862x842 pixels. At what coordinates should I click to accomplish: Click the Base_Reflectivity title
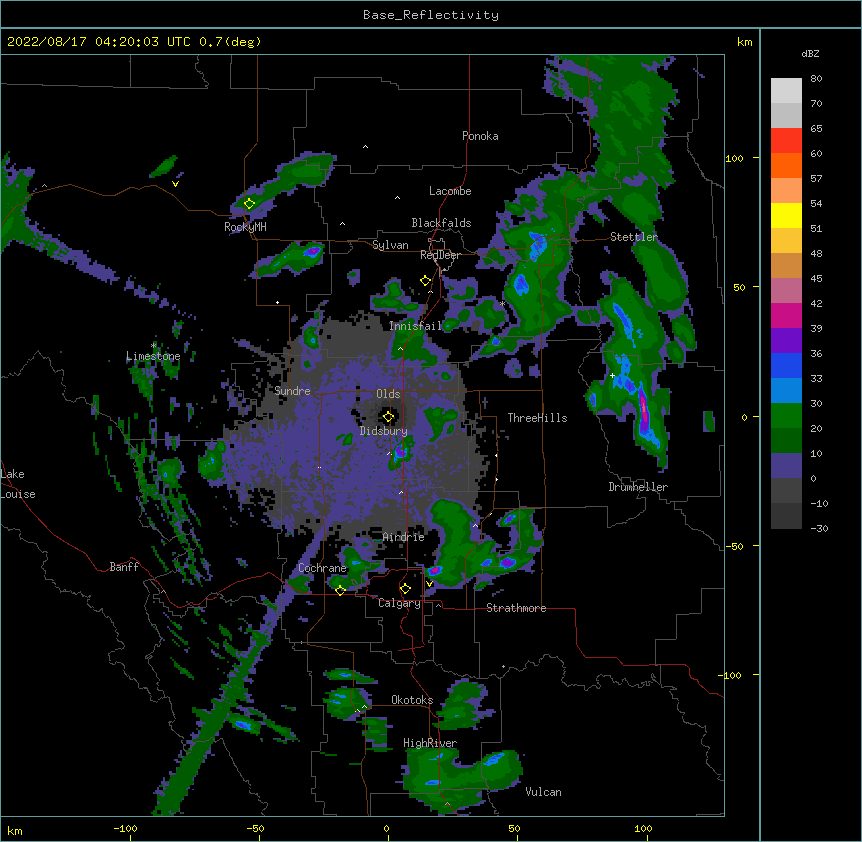point(431,15)
